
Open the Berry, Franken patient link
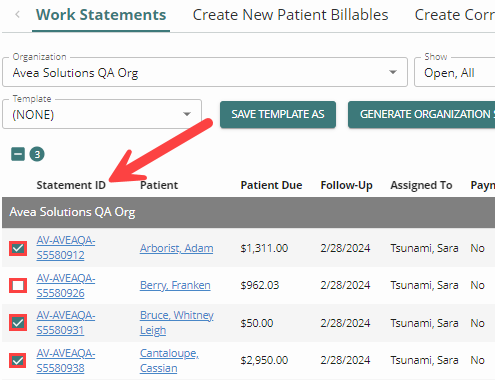175,285
